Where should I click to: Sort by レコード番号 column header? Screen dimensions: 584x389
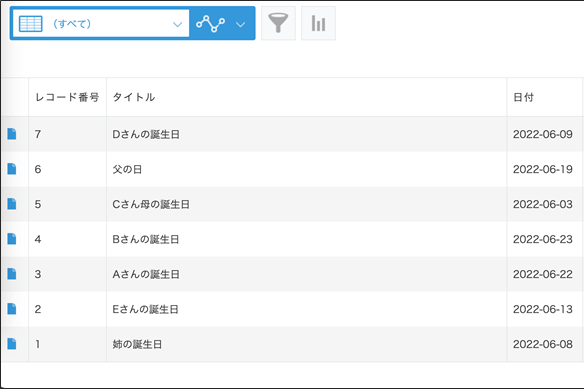coord(67,97)
